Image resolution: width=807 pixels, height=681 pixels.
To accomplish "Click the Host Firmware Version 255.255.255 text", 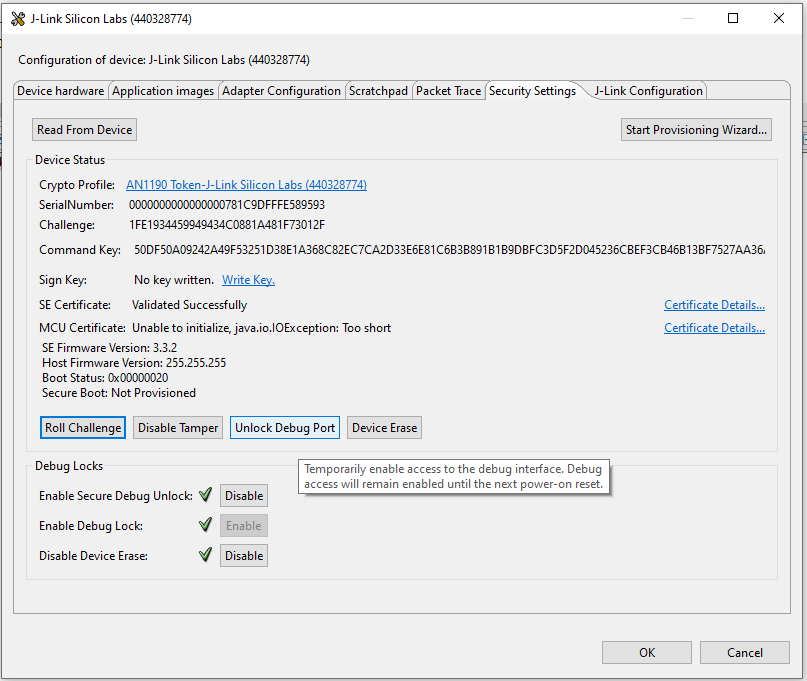I will 134,363.
